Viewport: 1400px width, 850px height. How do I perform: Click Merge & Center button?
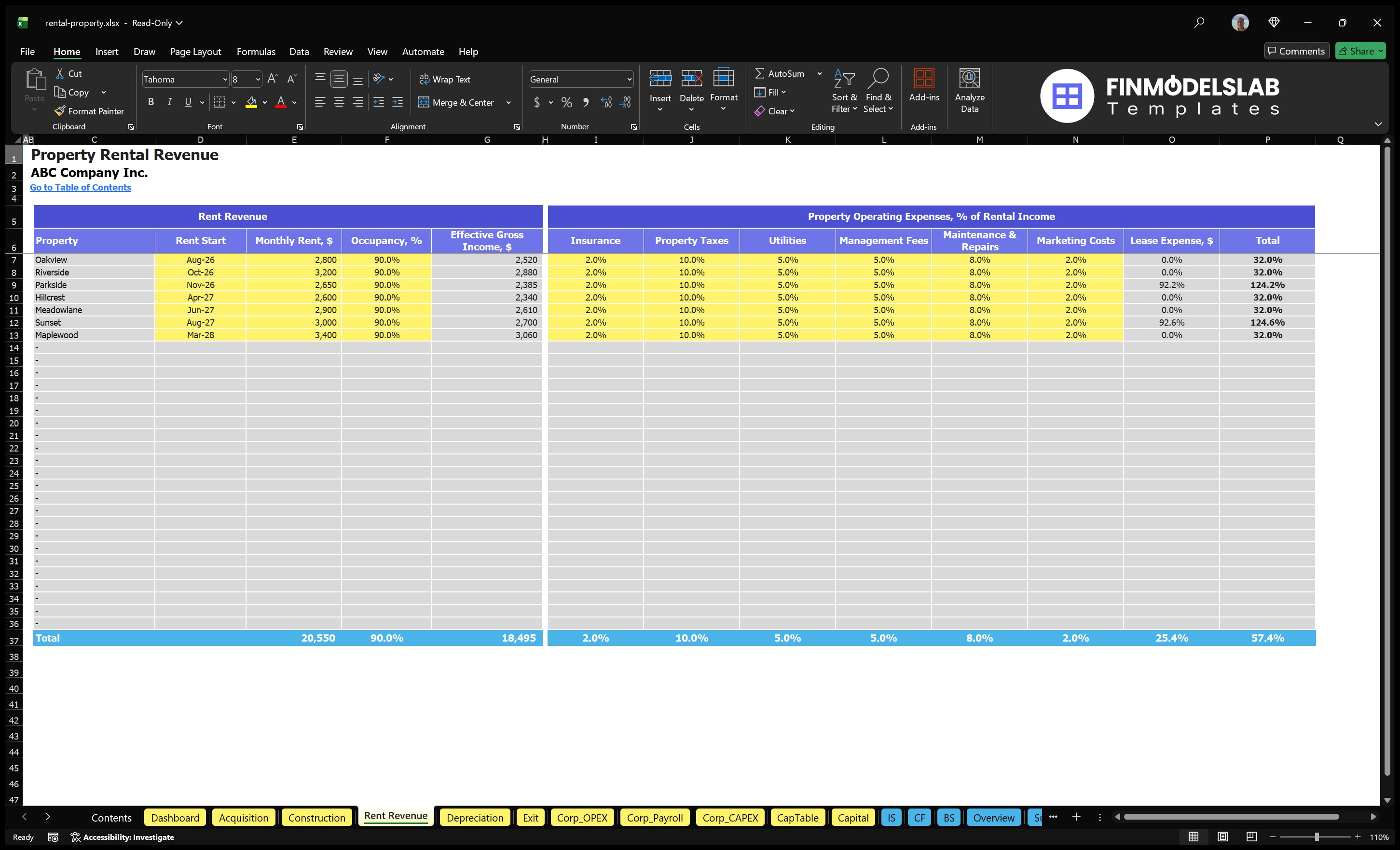tap(456, 102)
